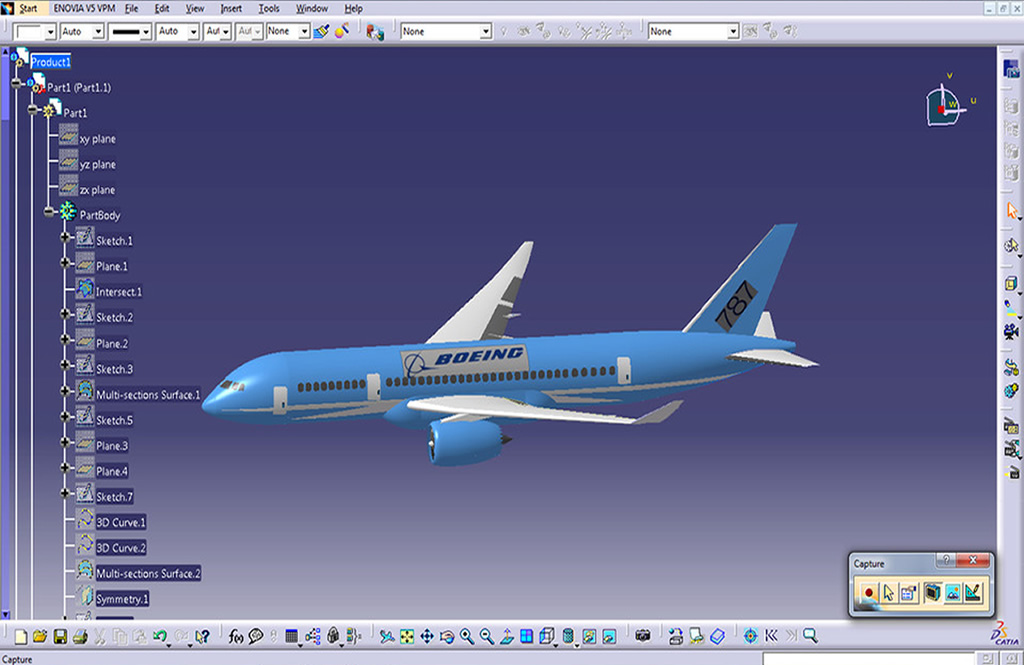
Task: Choose the shading cylinder render style
Action: pyautogui.click(x=568, y=636)
